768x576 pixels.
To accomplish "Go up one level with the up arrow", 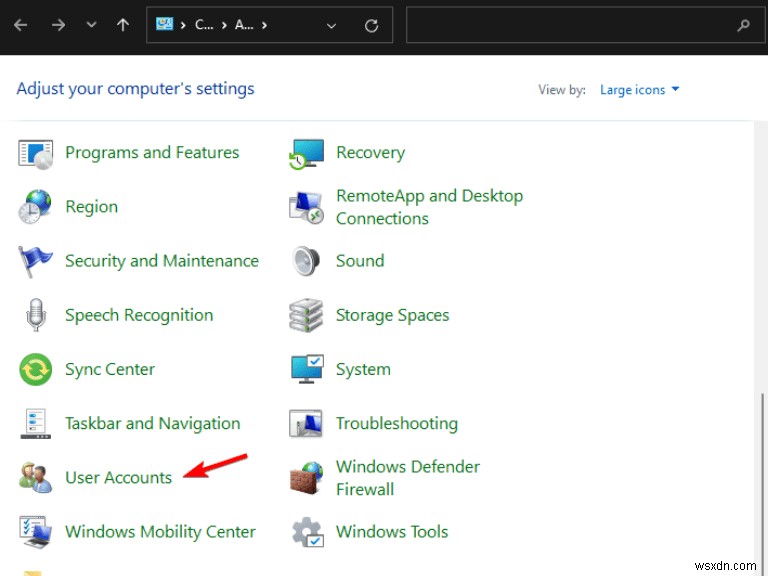I will 123,25.
